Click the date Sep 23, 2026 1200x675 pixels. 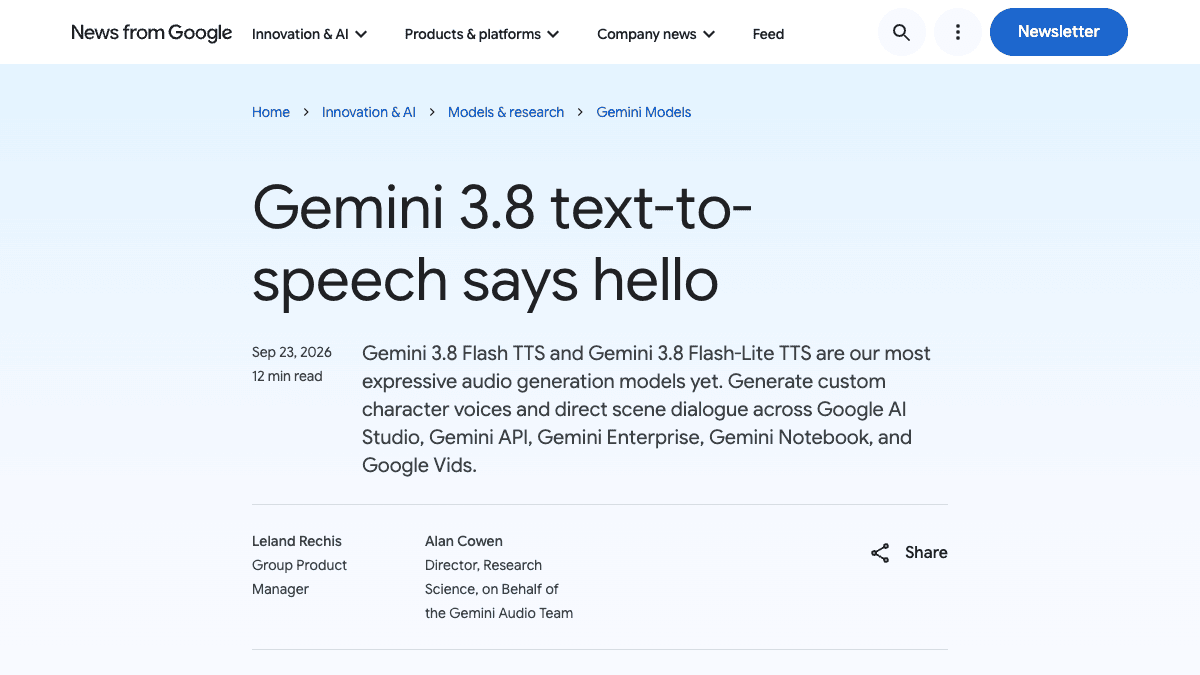(x=292, y=352)
